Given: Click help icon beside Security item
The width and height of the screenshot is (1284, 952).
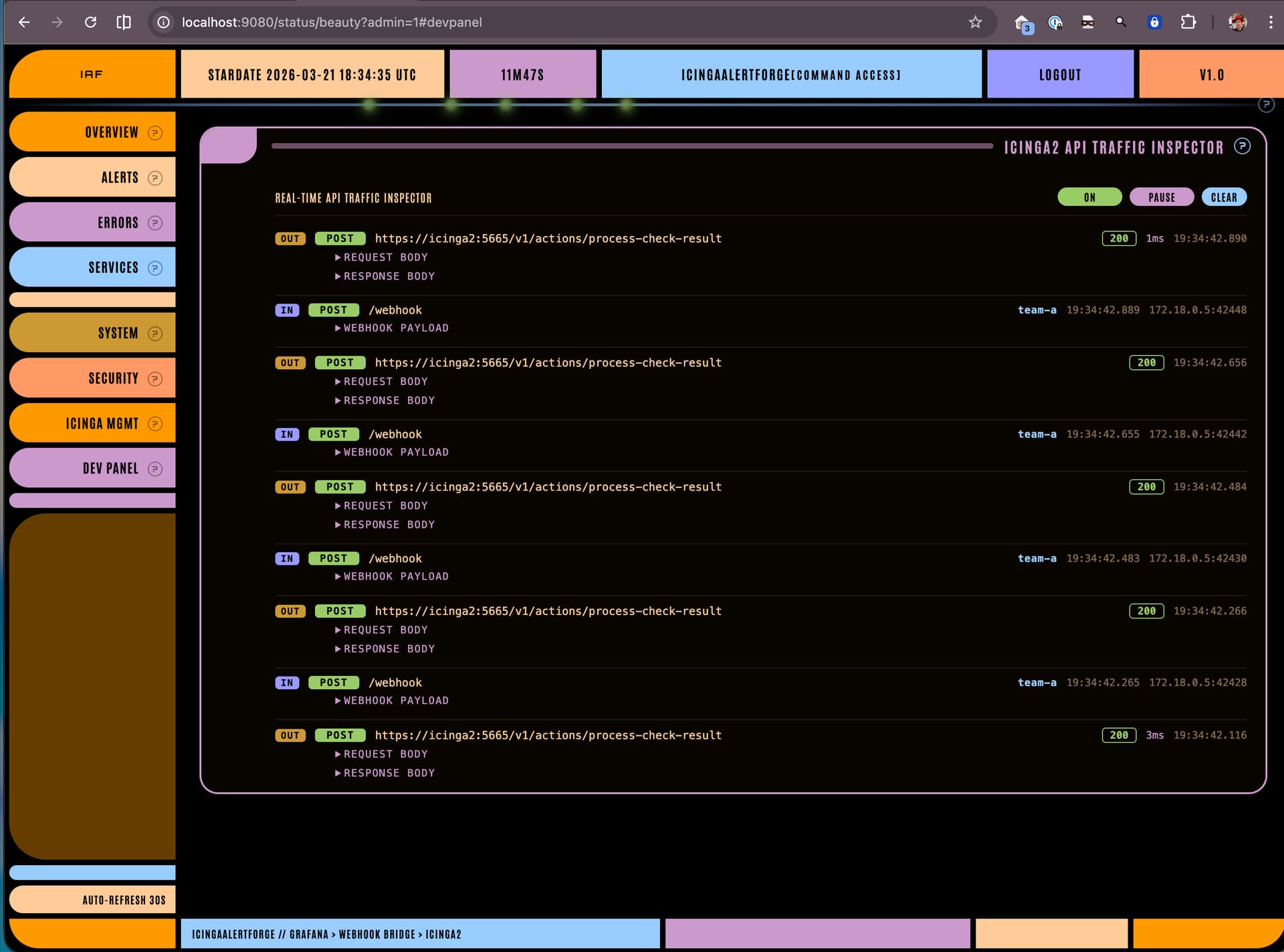Looking at the screenshot, I should (x=155, y=379).
